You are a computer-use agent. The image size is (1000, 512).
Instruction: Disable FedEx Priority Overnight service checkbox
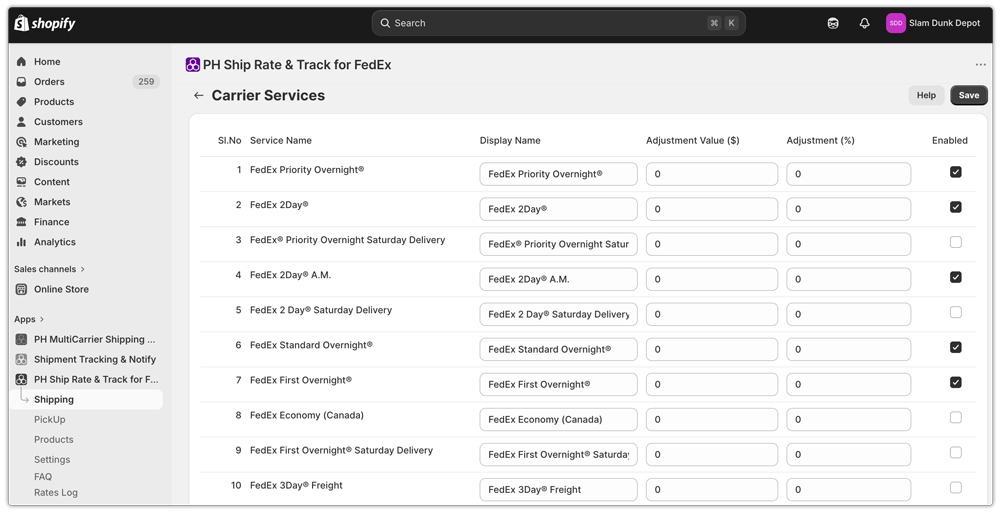tap(955, 172)
